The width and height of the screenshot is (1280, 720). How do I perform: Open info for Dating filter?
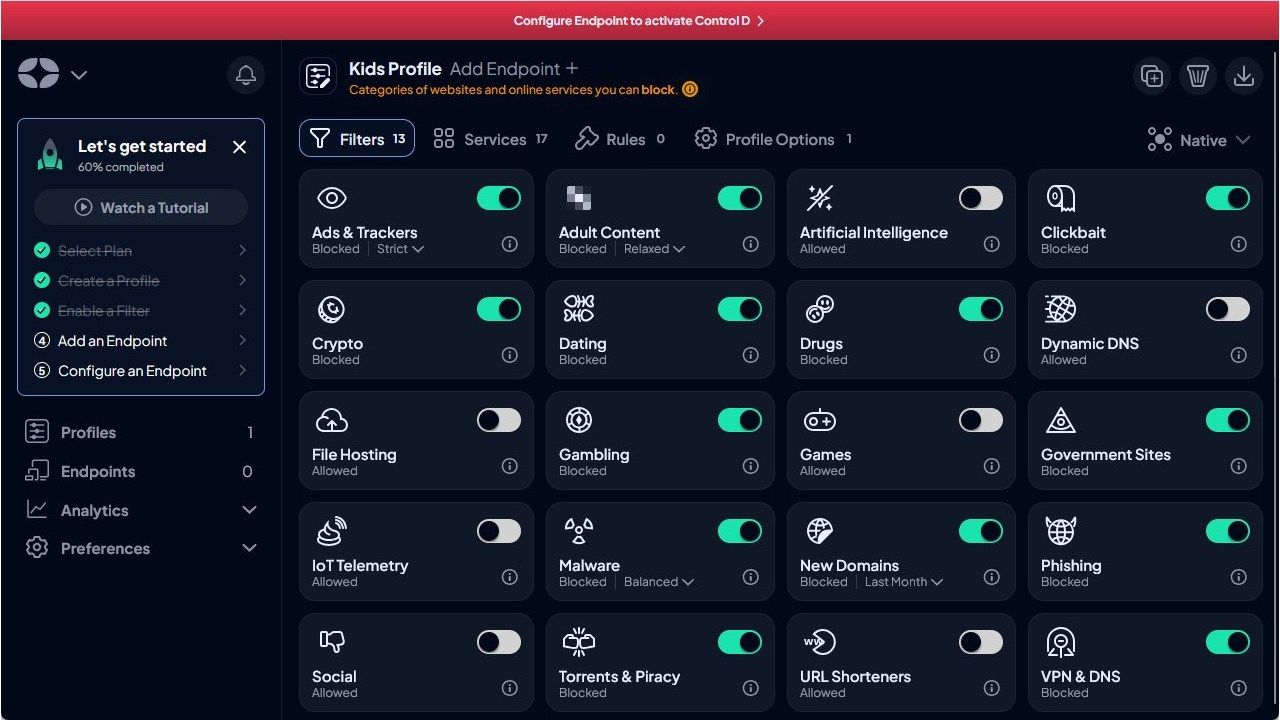tap(751, 355)
